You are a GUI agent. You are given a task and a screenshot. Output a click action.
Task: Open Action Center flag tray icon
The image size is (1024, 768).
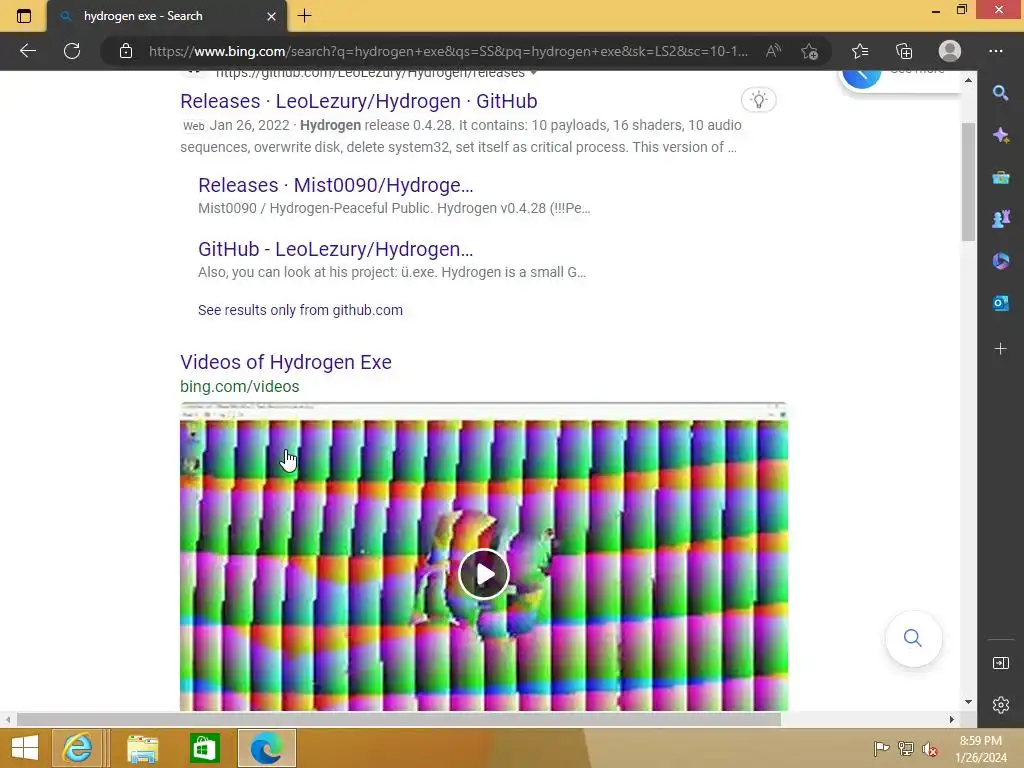point(881,748)
